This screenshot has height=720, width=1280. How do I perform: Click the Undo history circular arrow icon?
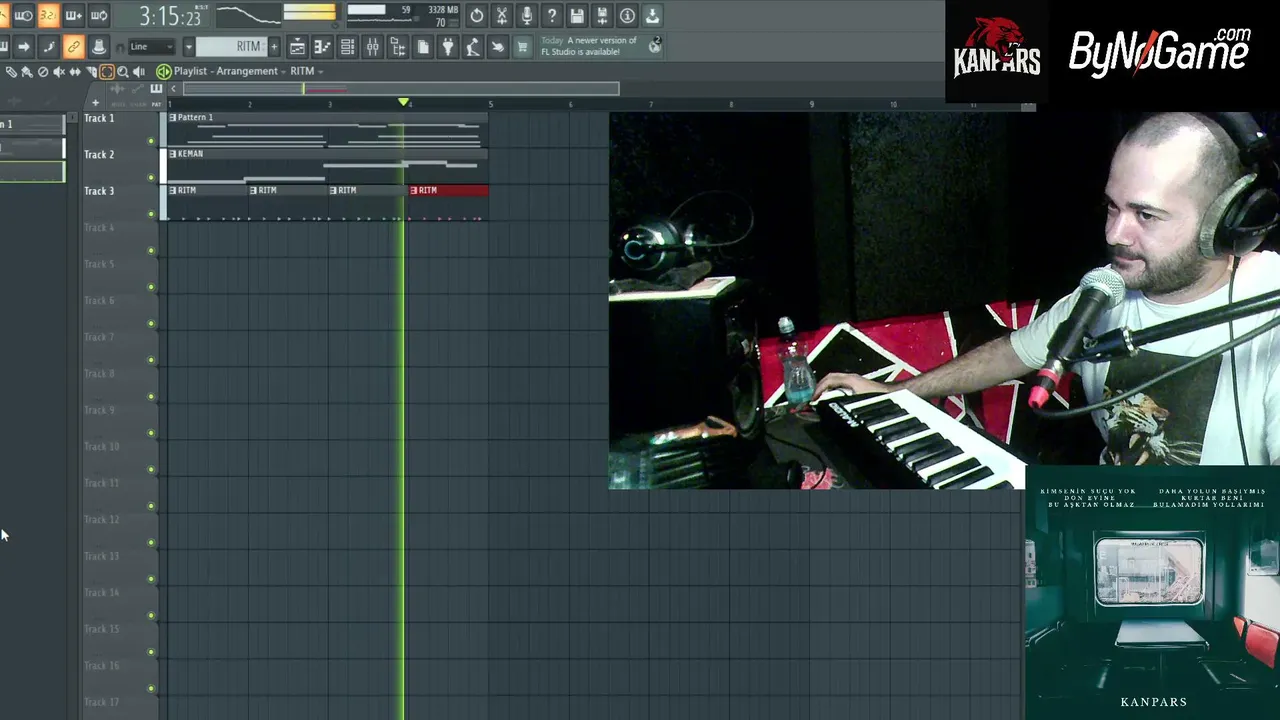[x=477, y=16]
